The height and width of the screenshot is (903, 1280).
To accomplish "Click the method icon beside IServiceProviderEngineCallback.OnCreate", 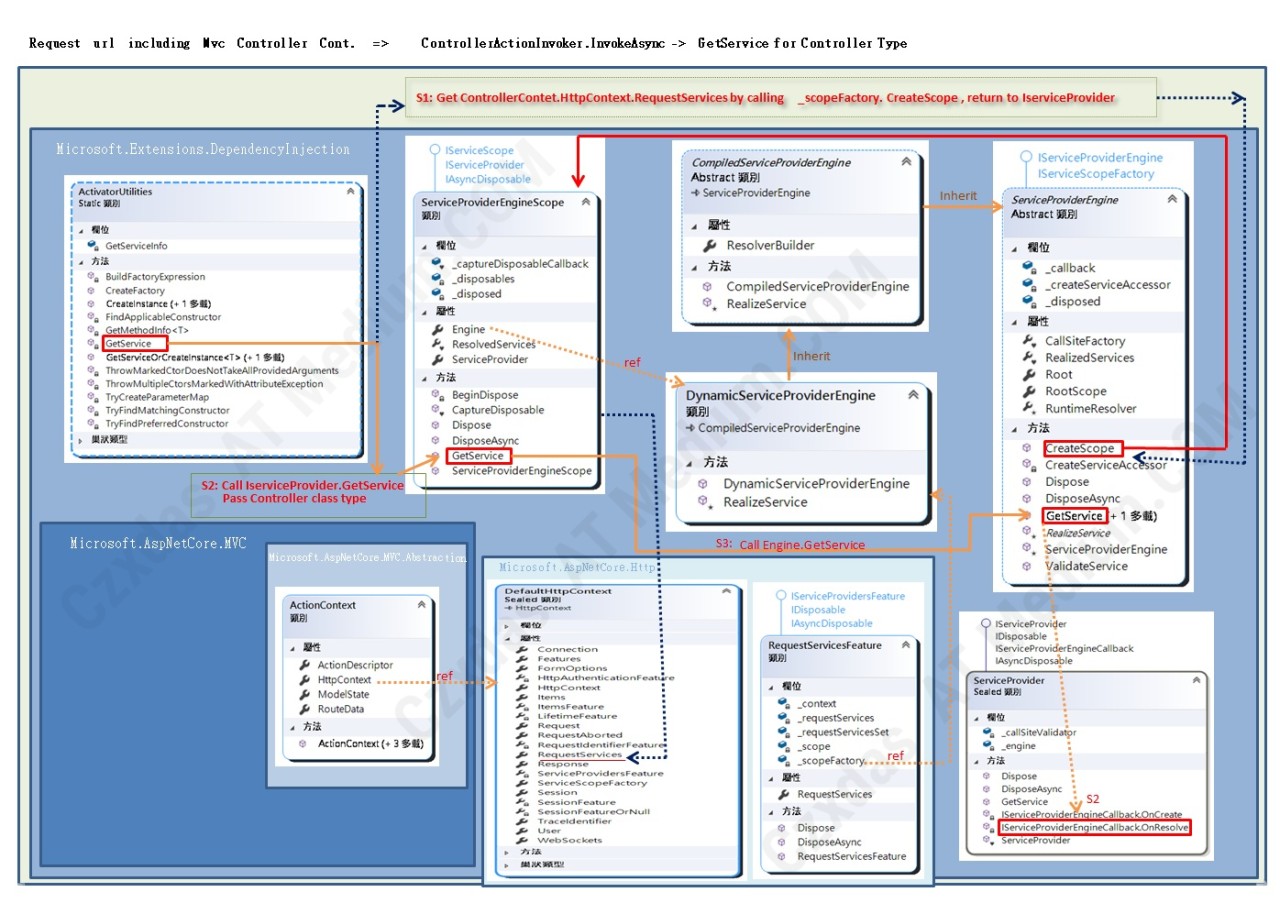I will [987, 815].
